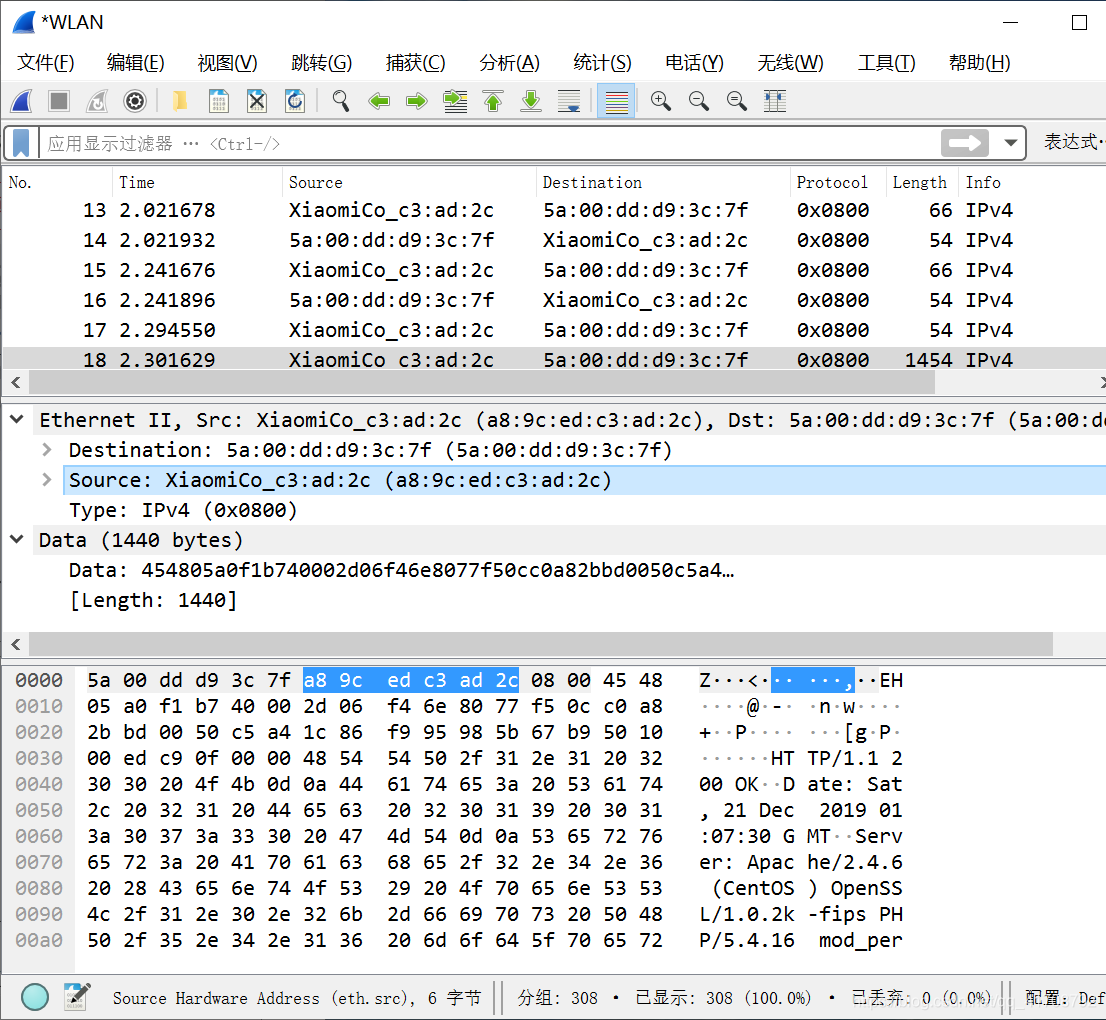Open the 分析(A) menu
The height and width of the screenshot is (1020, 1106).
coord(509,63)
